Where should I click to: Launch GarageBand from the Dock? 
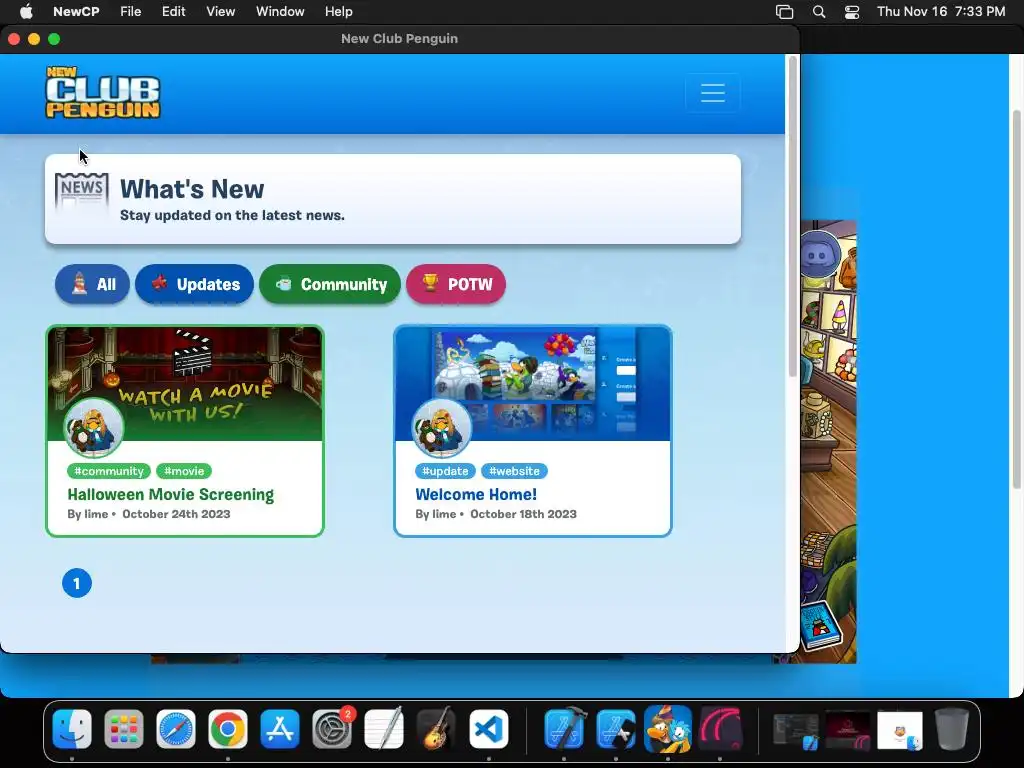(436, 729)
